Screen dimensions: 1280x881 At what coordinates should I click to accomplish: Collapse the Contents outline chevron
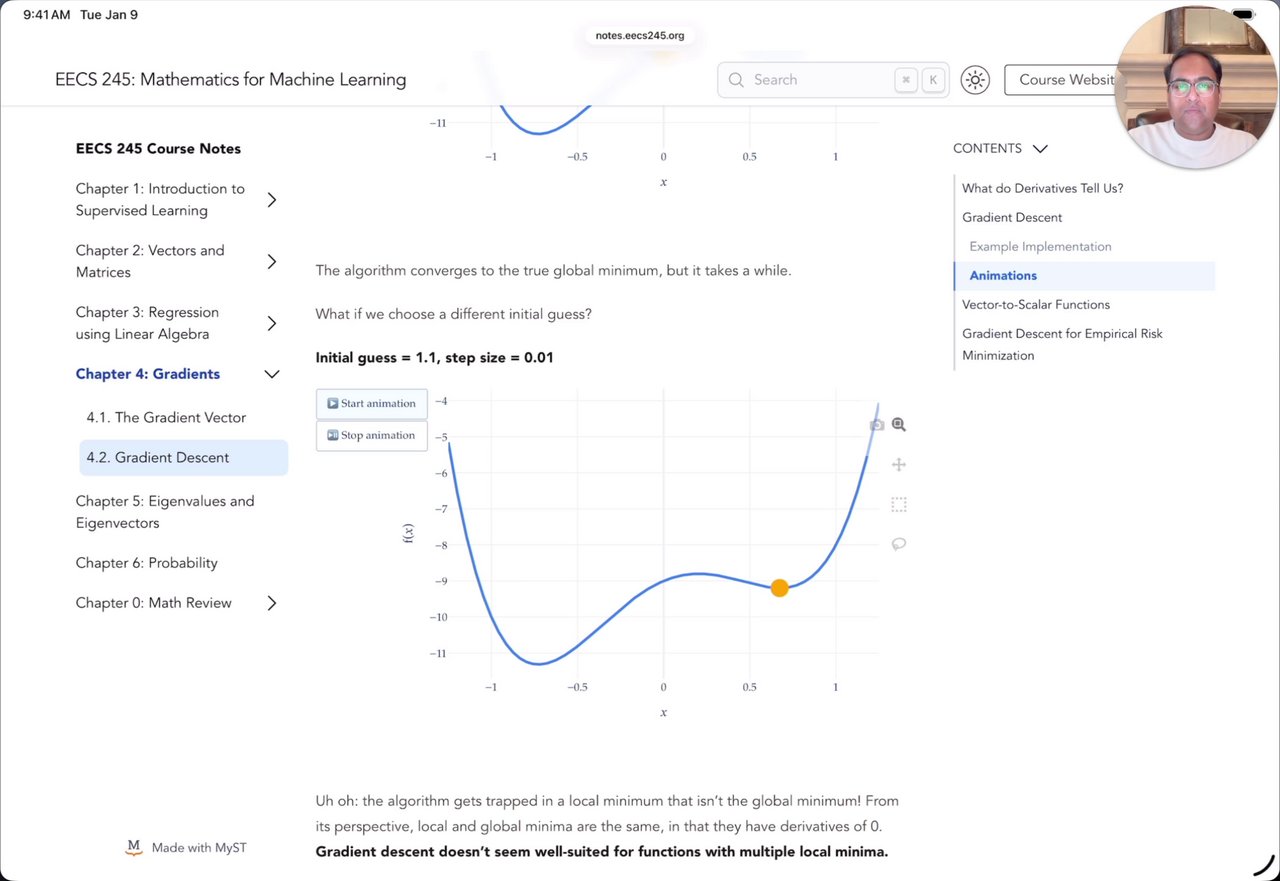pyautogui.click(x=1040, y=149)
